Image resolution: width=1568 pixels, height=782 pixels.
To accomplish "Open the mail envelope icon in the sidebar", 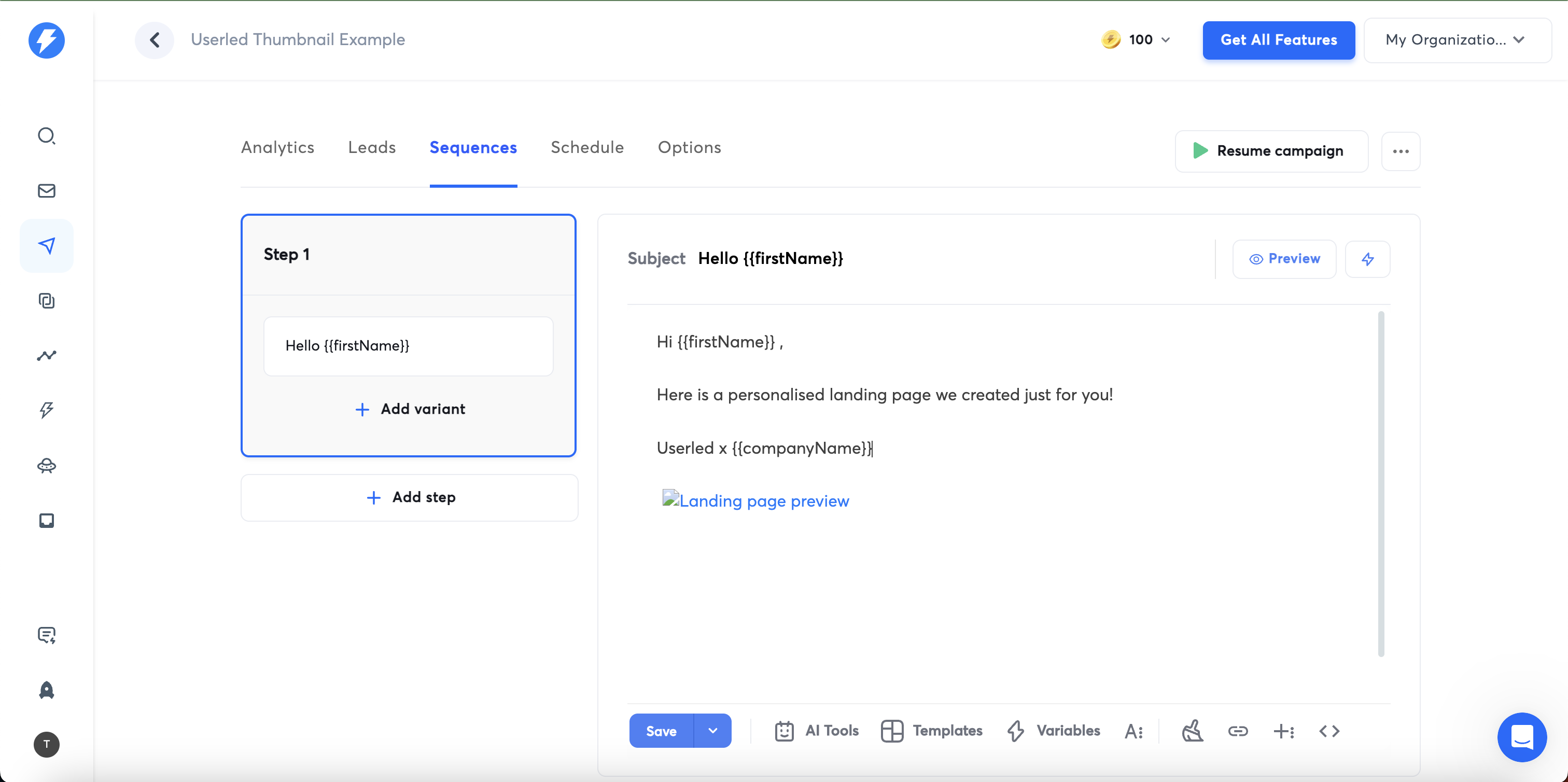I will point(46,190).
